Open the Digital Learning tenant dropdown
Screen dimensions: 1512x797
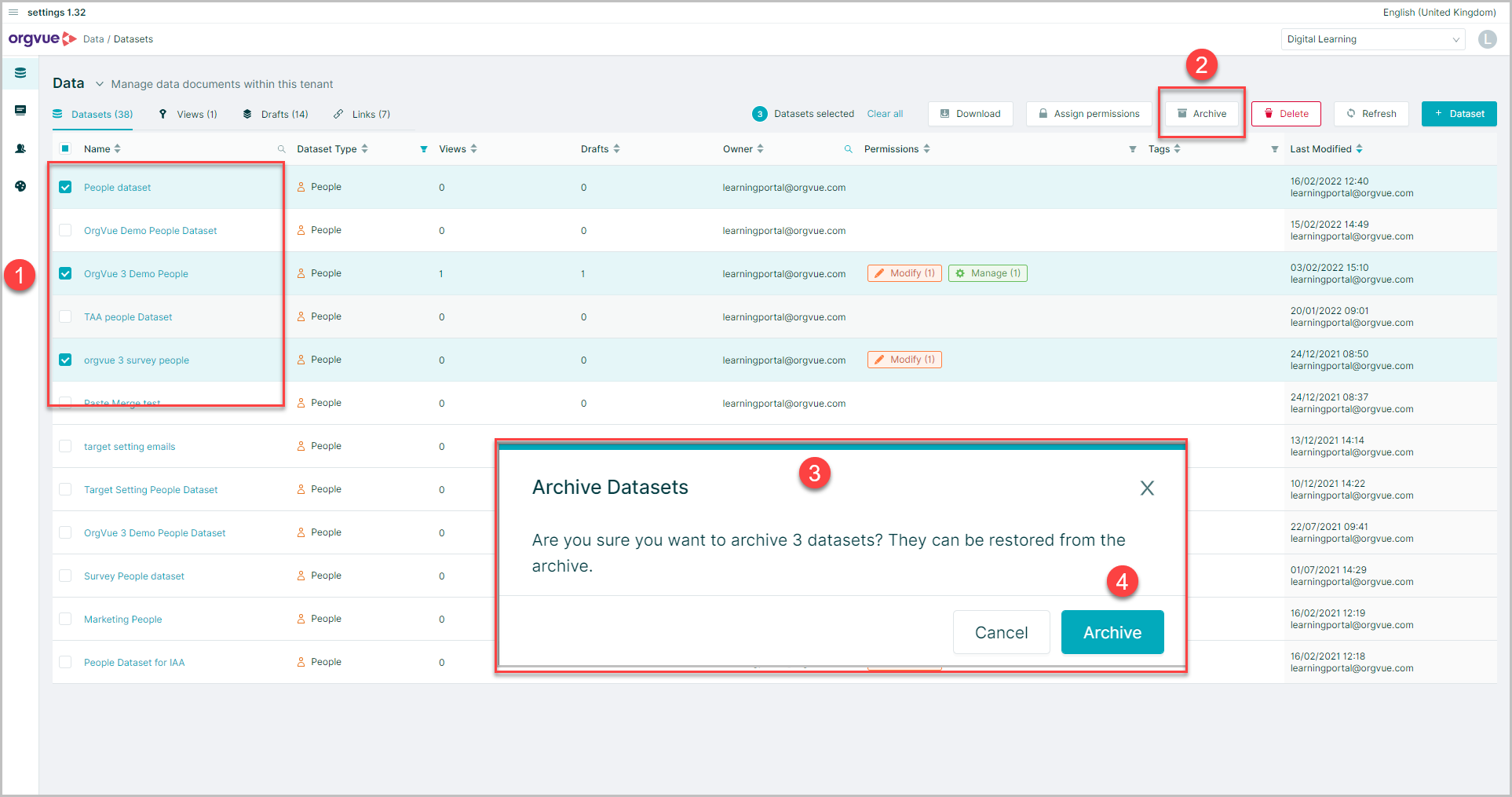(1373, 39)
